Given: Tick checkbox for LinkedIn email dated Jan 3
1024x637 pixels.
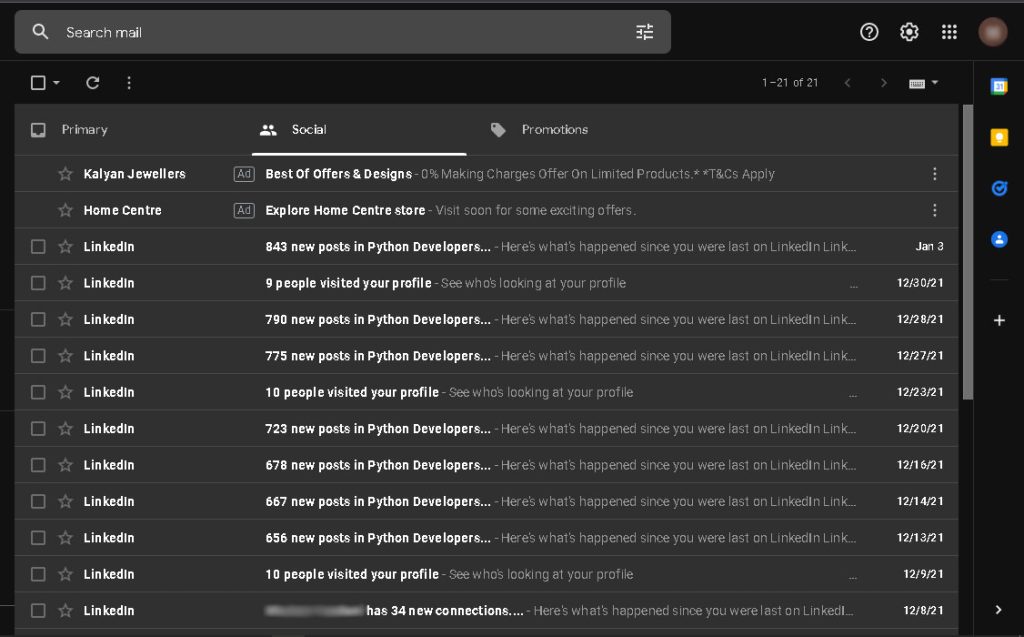Looking at the screenshot, I should click(38, 247).
